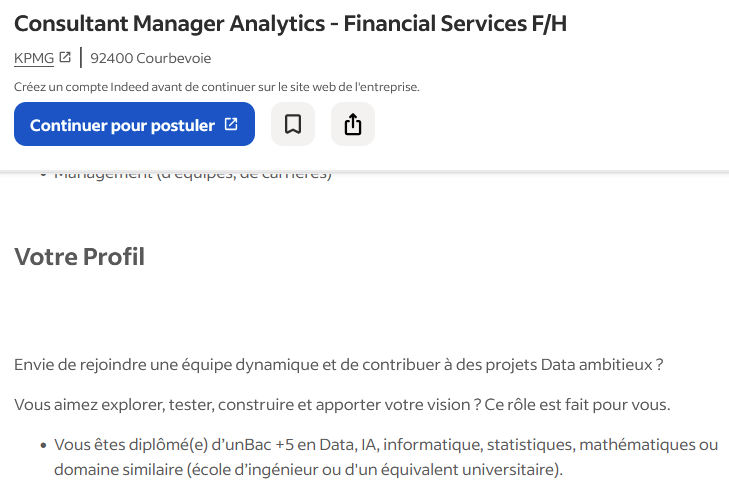This screenshot has height=495, width=729.
Task: Click the Continuer pour postuler button
Action: tap(134, 124)
